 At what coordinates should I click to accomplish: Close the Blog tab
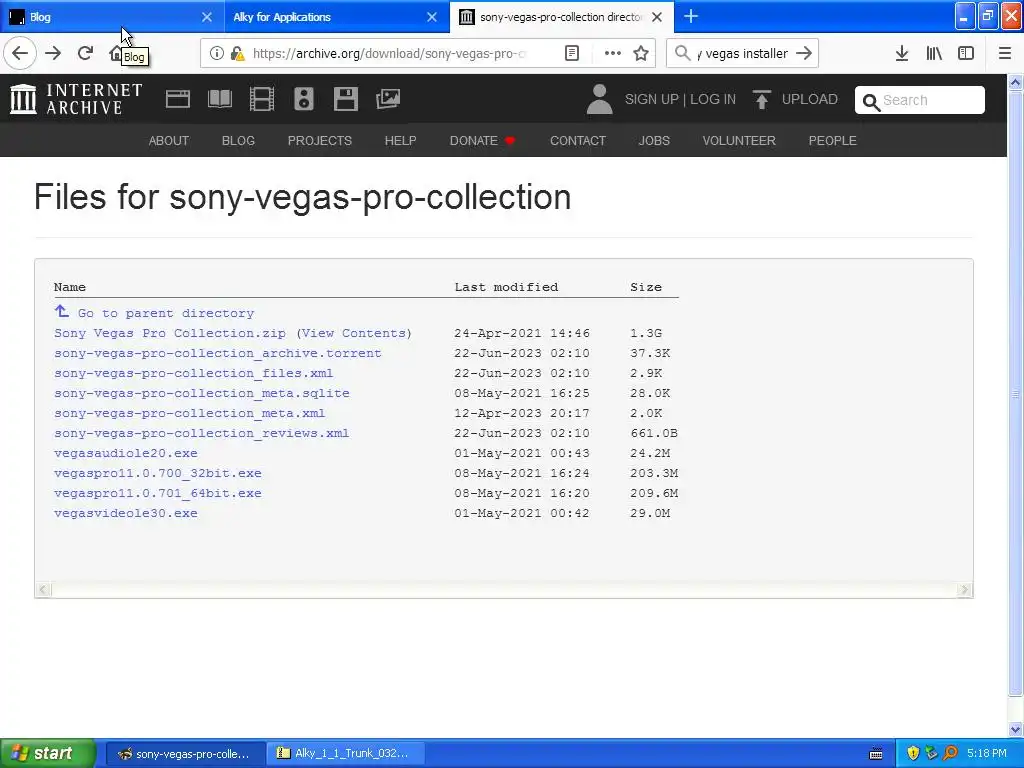pyautogui.click(x=206, y=17)
